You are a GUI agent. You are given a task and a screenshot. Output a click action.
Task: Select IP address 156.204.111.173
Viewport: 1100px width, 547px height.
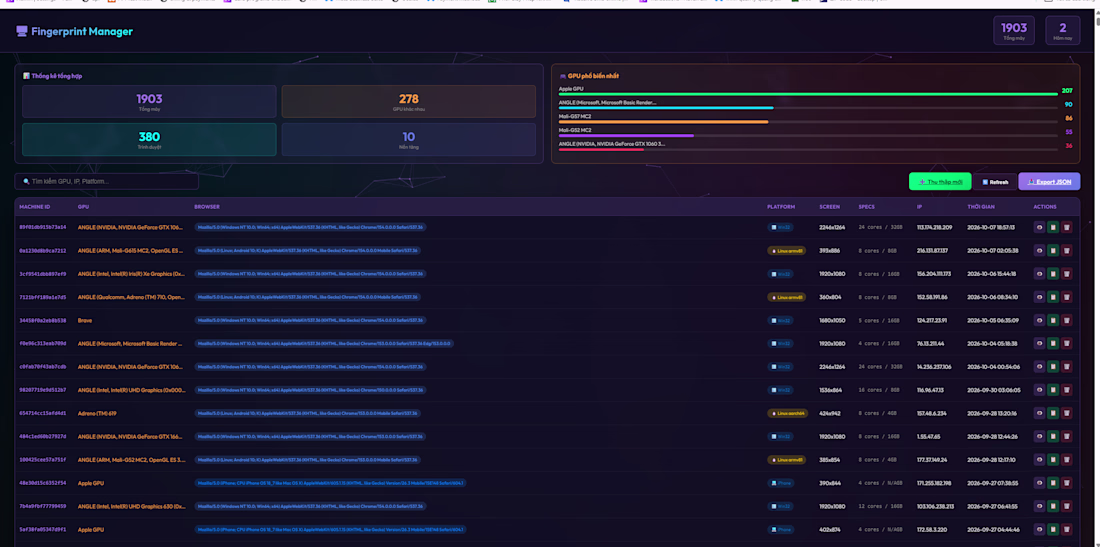934,274
